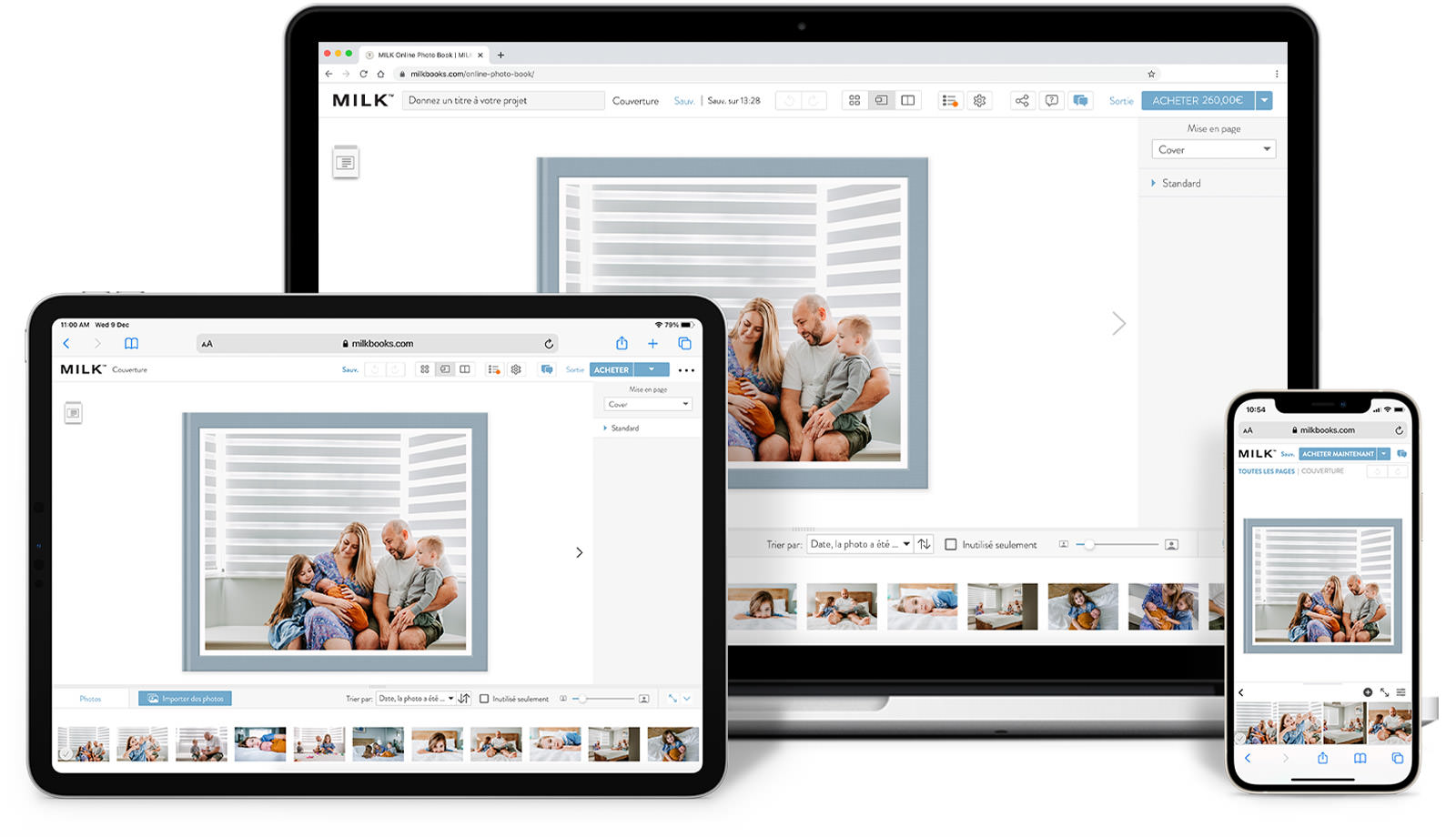Screen dimensions: 1456x837
Task: Select first photo thumbnail in tablet tray
Action: pyautogui.click(x=84, y=743)
